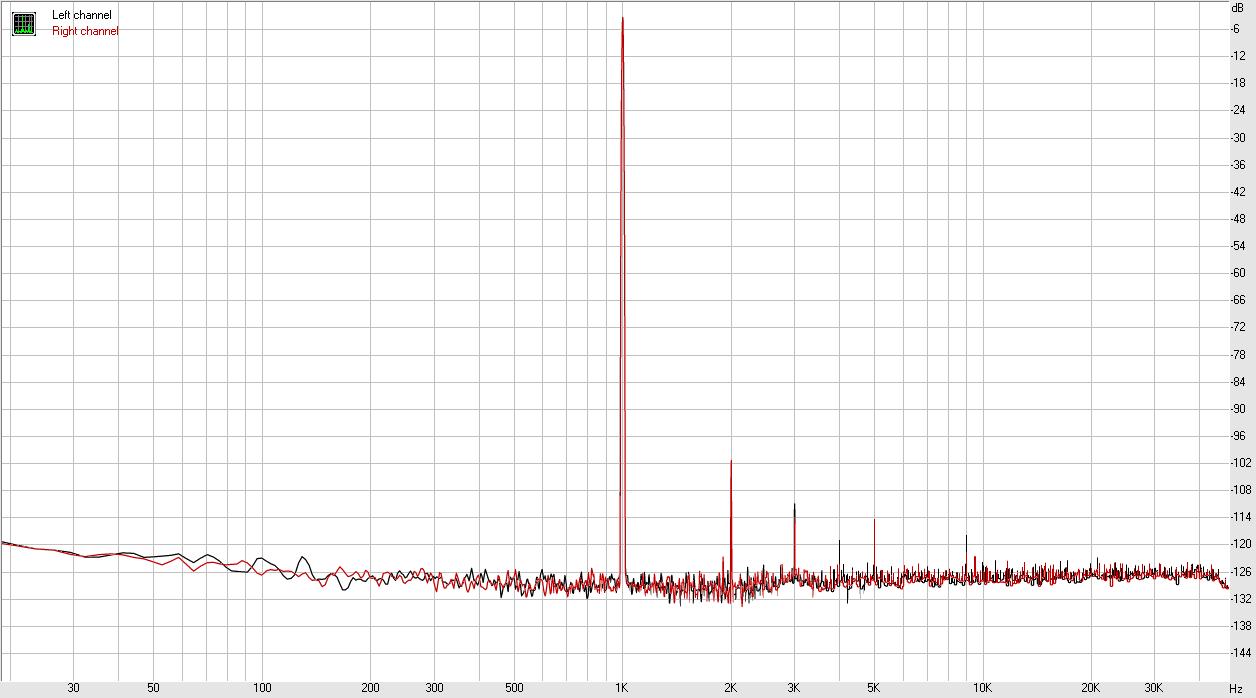Click the "Hz" axis unit label
Viewport: 1256px width, 698px height.
(1236, 689)
